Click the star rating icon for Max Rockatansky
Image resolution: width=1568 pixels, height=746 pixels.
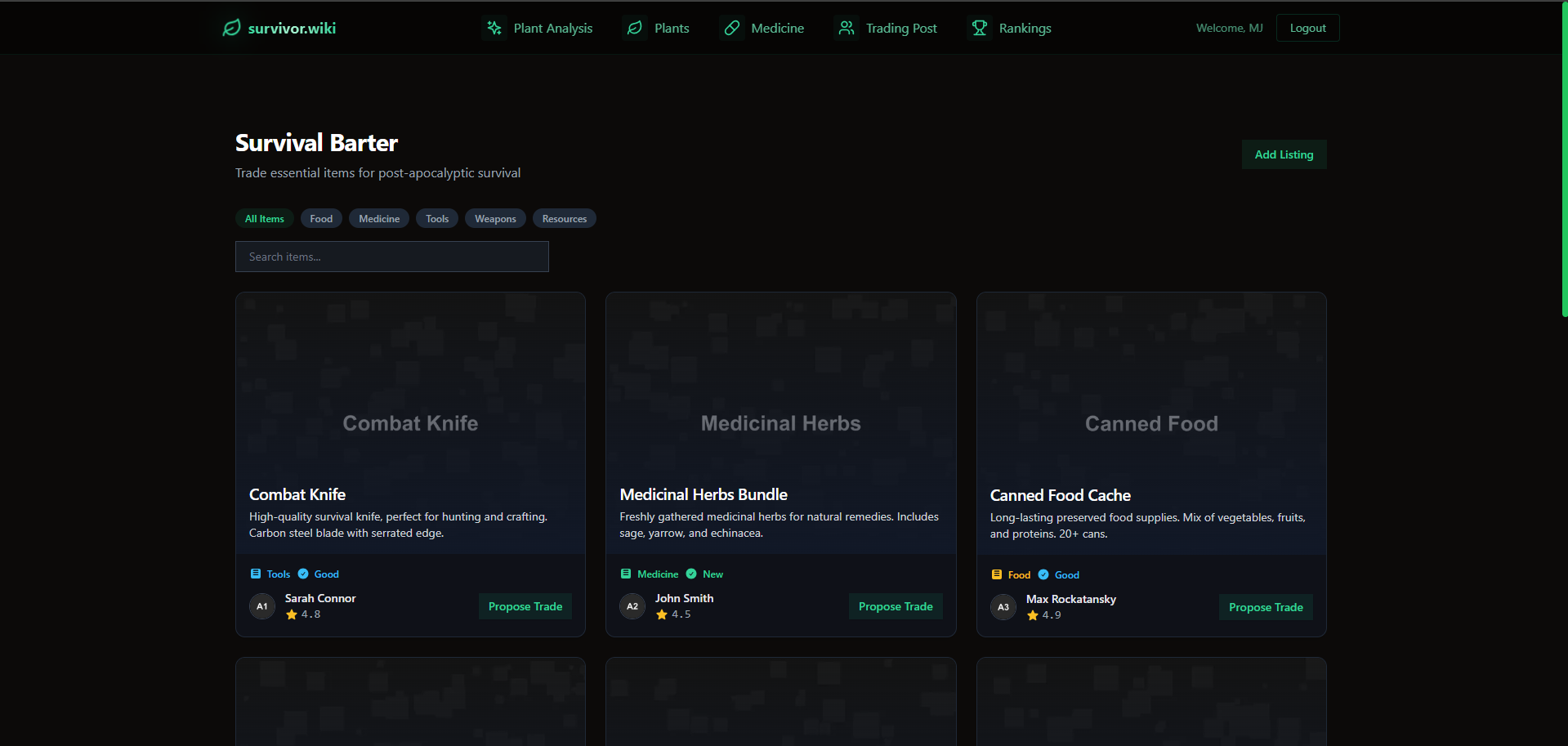[1033, 615]
